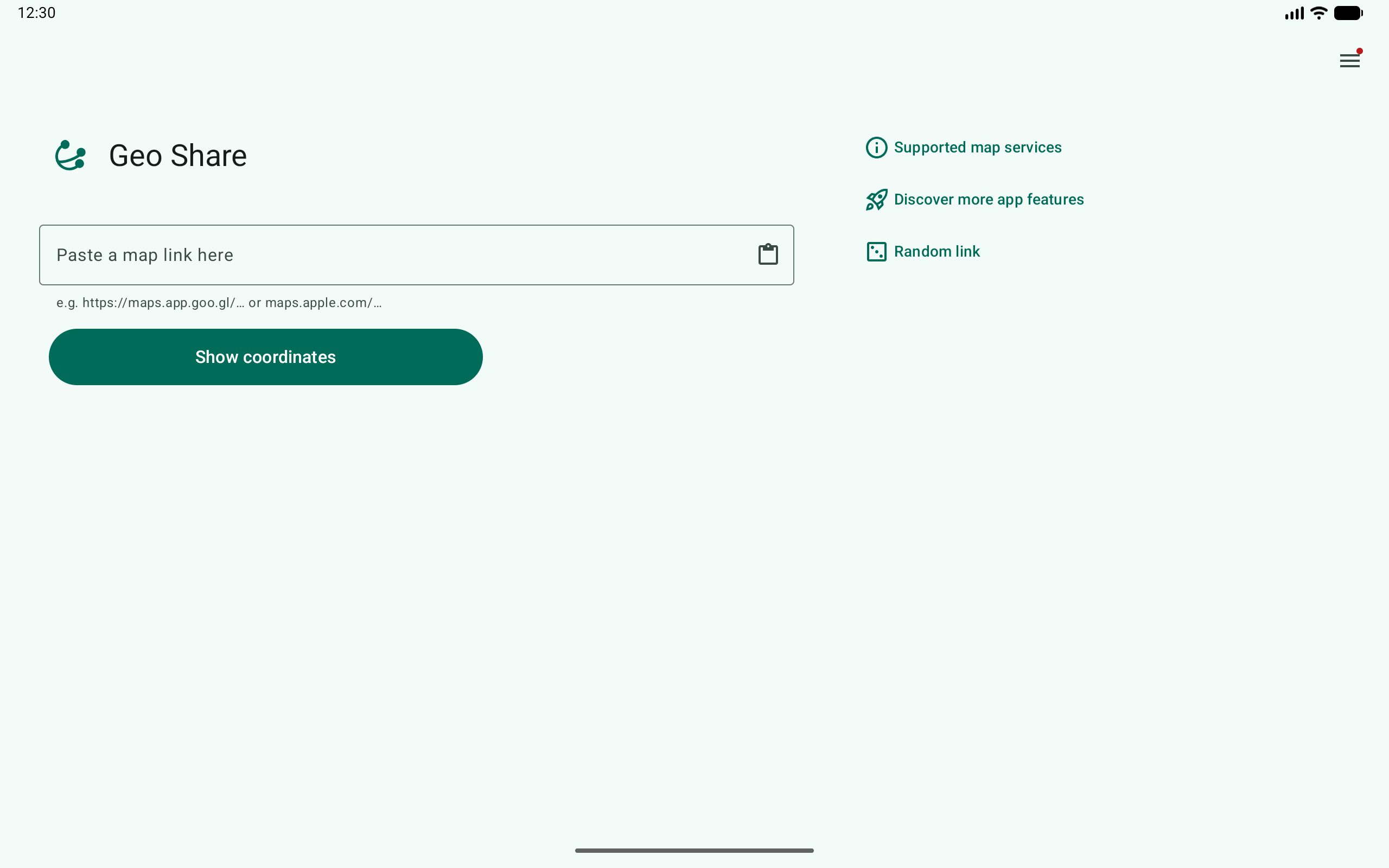This screenshot has width=1389, height=868.
Task: Click the dice icon
Action: (876, 251)
